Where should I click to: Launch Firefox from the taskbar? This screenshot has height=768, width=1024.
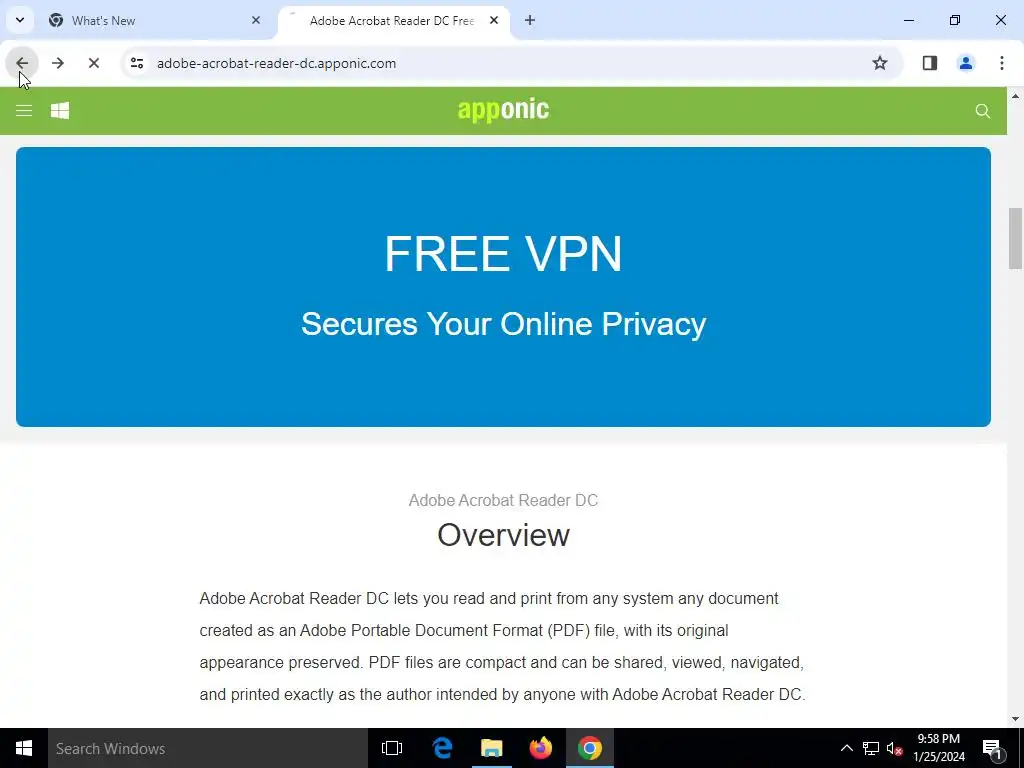click(540, 748)
